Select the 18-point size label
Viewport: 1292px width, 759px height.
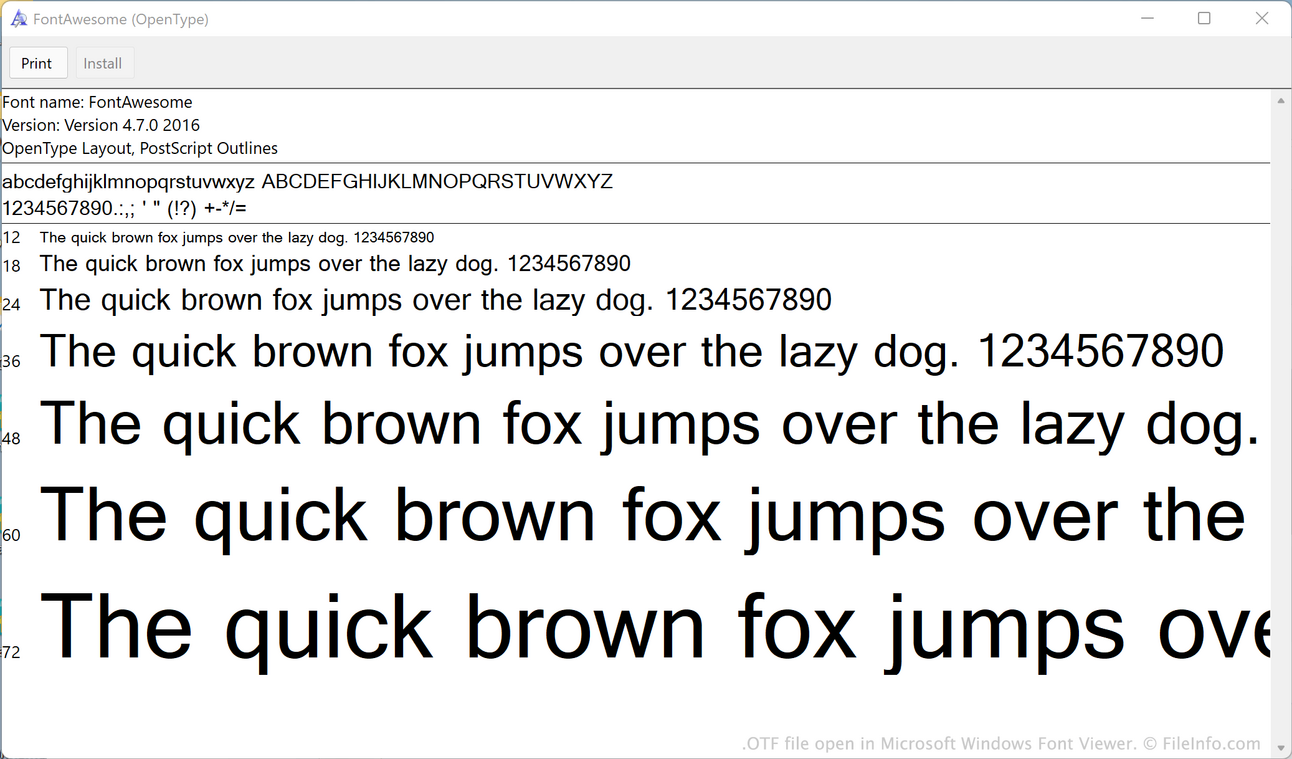click(x=11, y=266)
